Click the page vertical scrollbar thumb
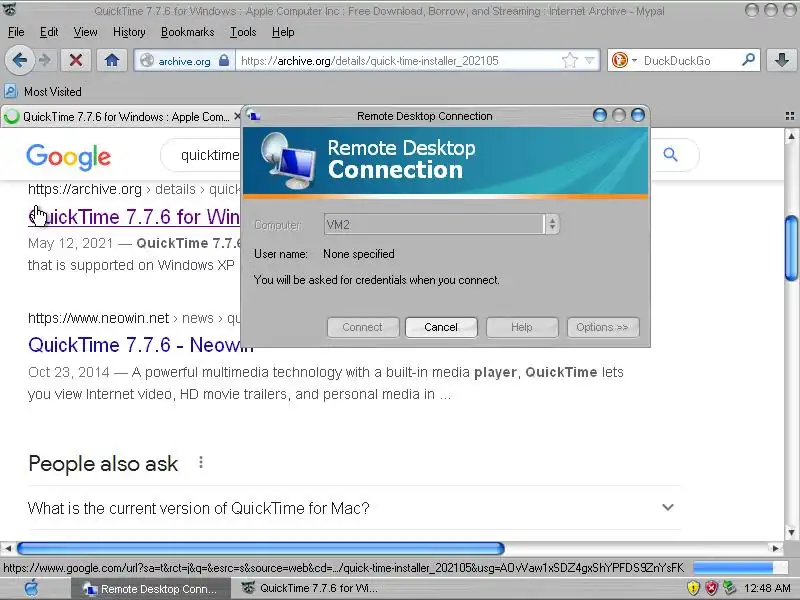The image size is (800, 600). [791, 248]
